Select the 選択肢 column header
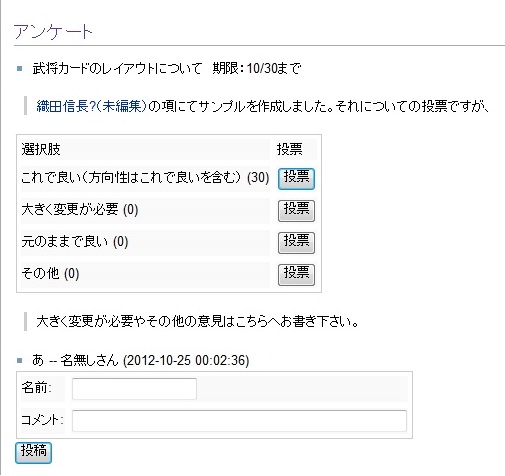The image size is (505, 476). [x=41, y=149]
